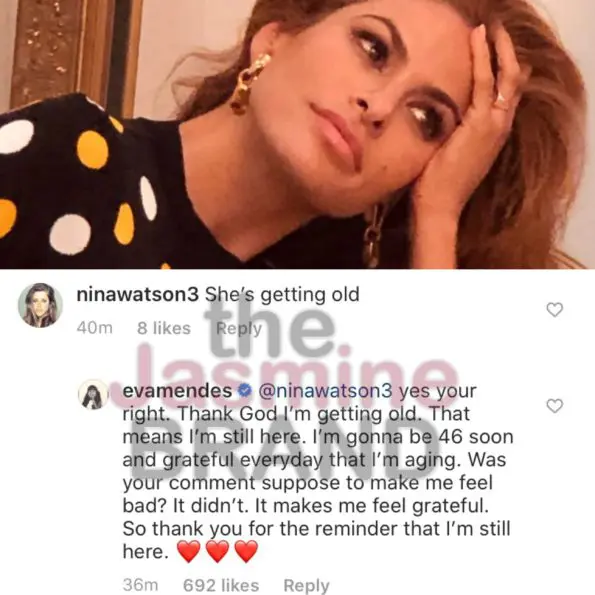Select evamendes's "grateful everyday" reply text
The width and height of the screenshot is (595, 595).
click(318, 471)
